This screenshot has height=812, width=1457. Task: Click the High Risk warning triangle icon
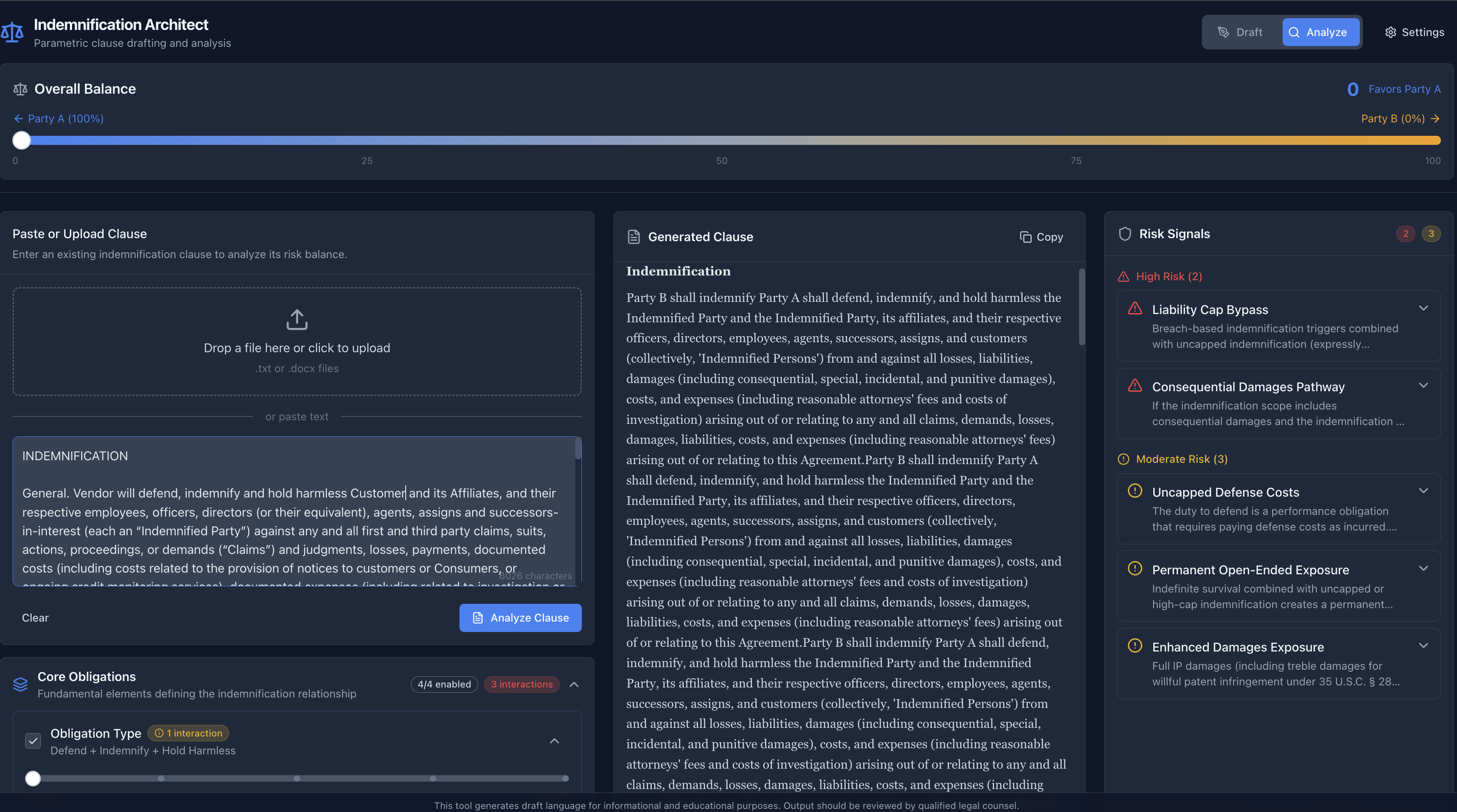tap(1124, 276)
